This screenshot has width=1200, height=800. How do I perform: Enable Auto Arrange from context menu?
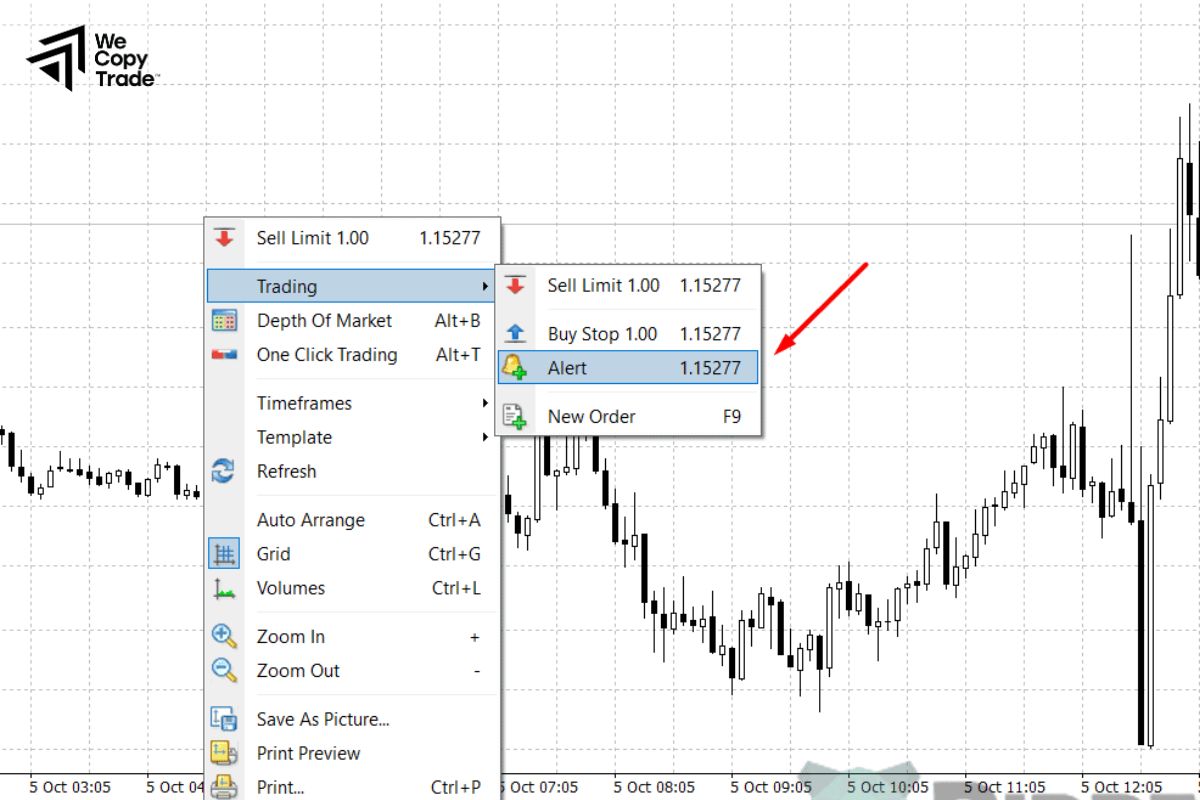click(x=310, y=520)
